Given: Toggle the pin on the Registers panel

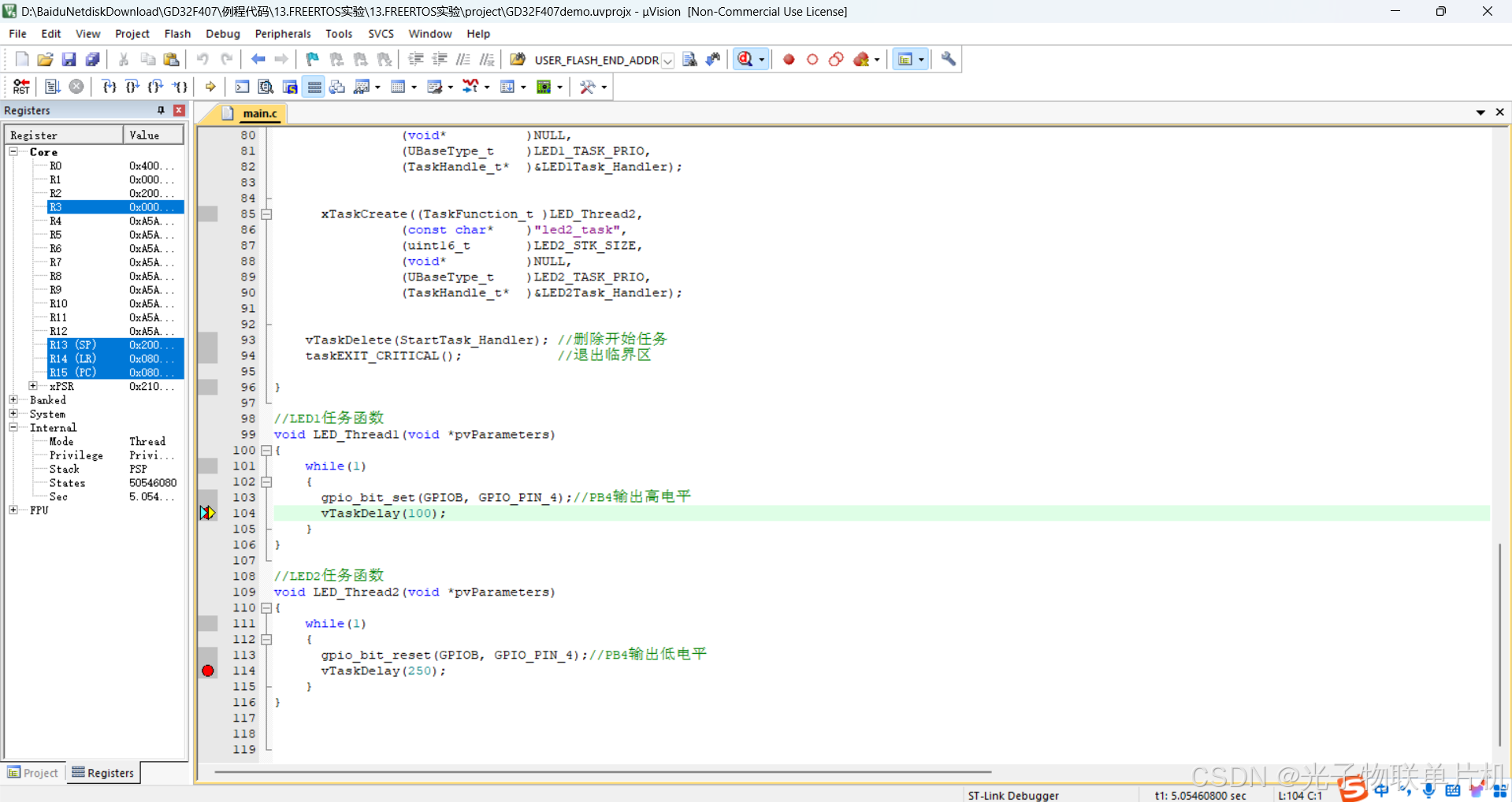Looking at the screenshot, I should [x=161, y=110].
